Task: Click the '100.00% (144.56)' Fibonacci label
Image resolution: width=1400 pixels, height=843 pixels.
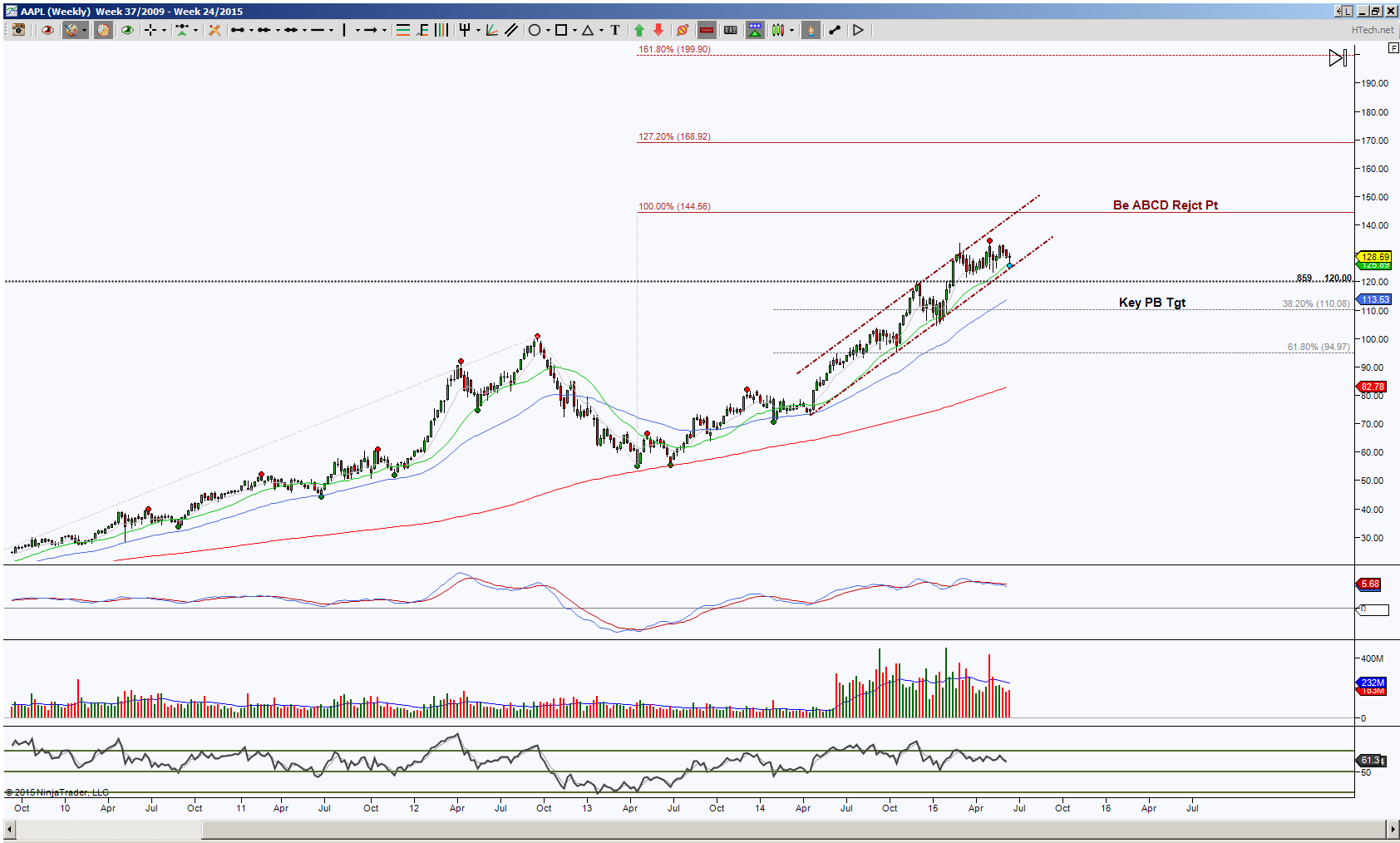Action: 674,206
